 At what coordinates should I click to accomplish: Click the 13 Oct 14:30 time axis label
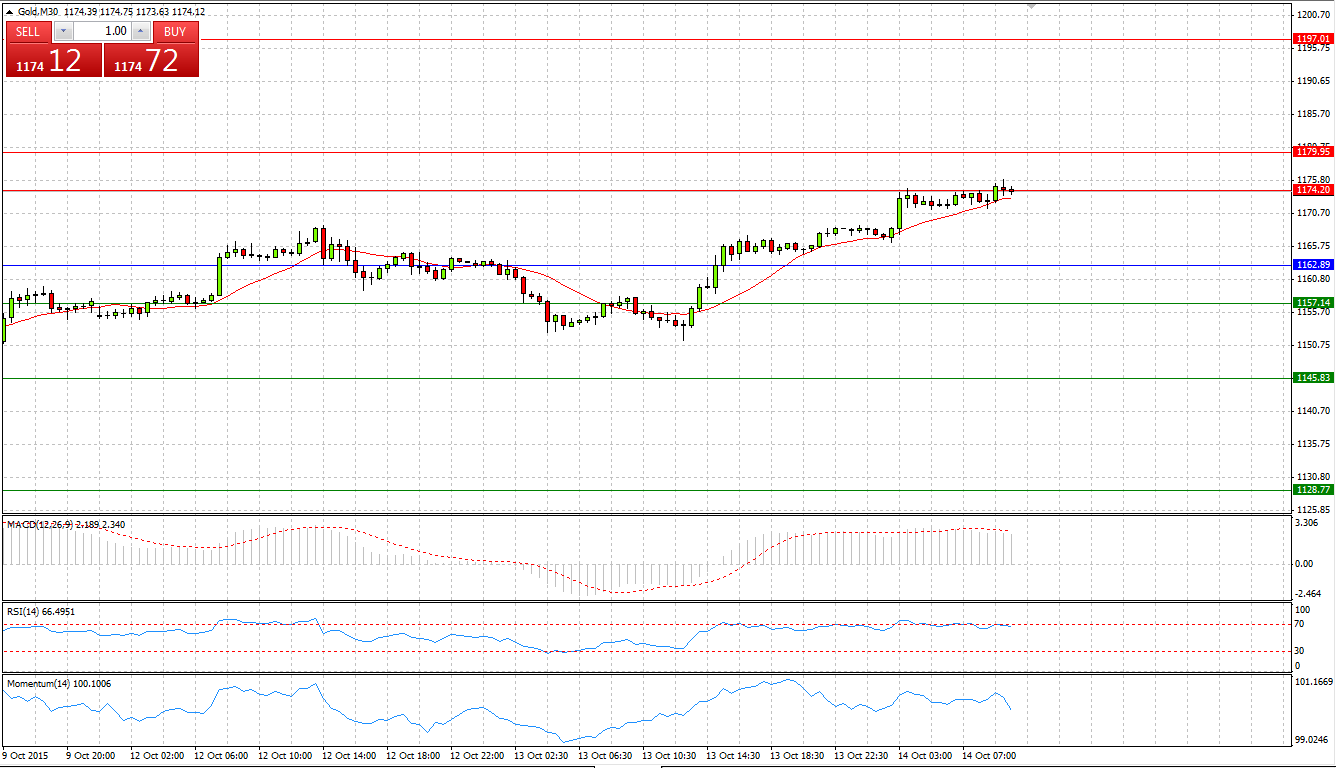(x=733, y=756)
